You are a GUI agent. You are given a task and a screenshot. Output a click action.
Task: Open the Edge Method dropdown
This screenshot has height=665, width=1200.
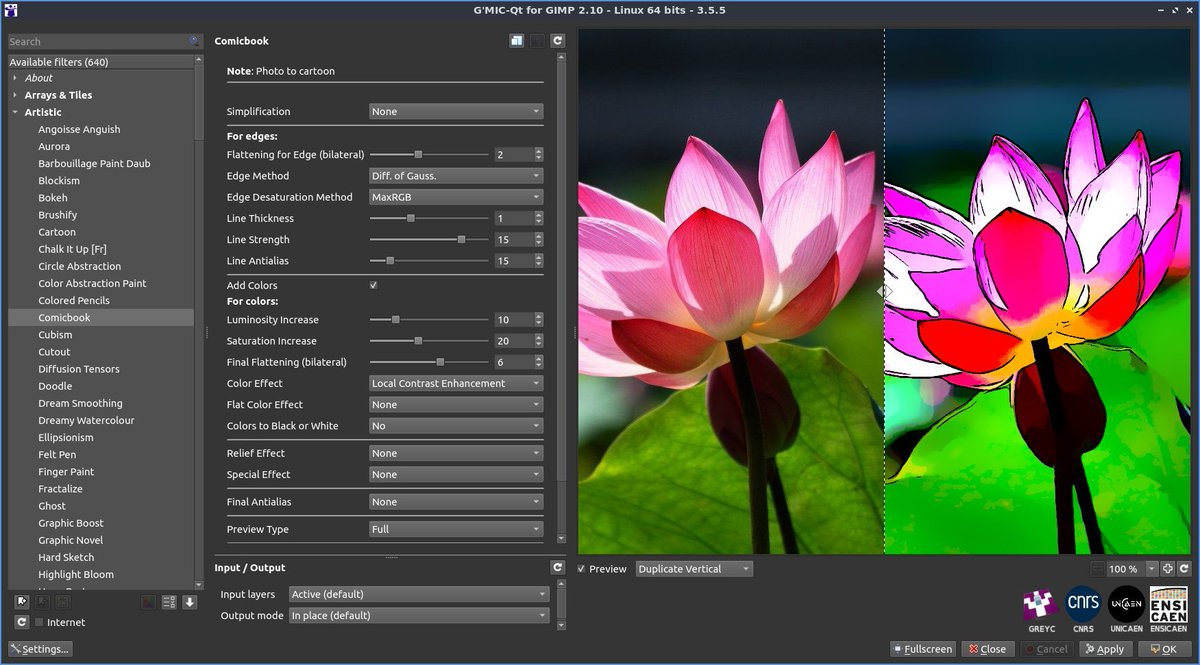coord(456,176)
